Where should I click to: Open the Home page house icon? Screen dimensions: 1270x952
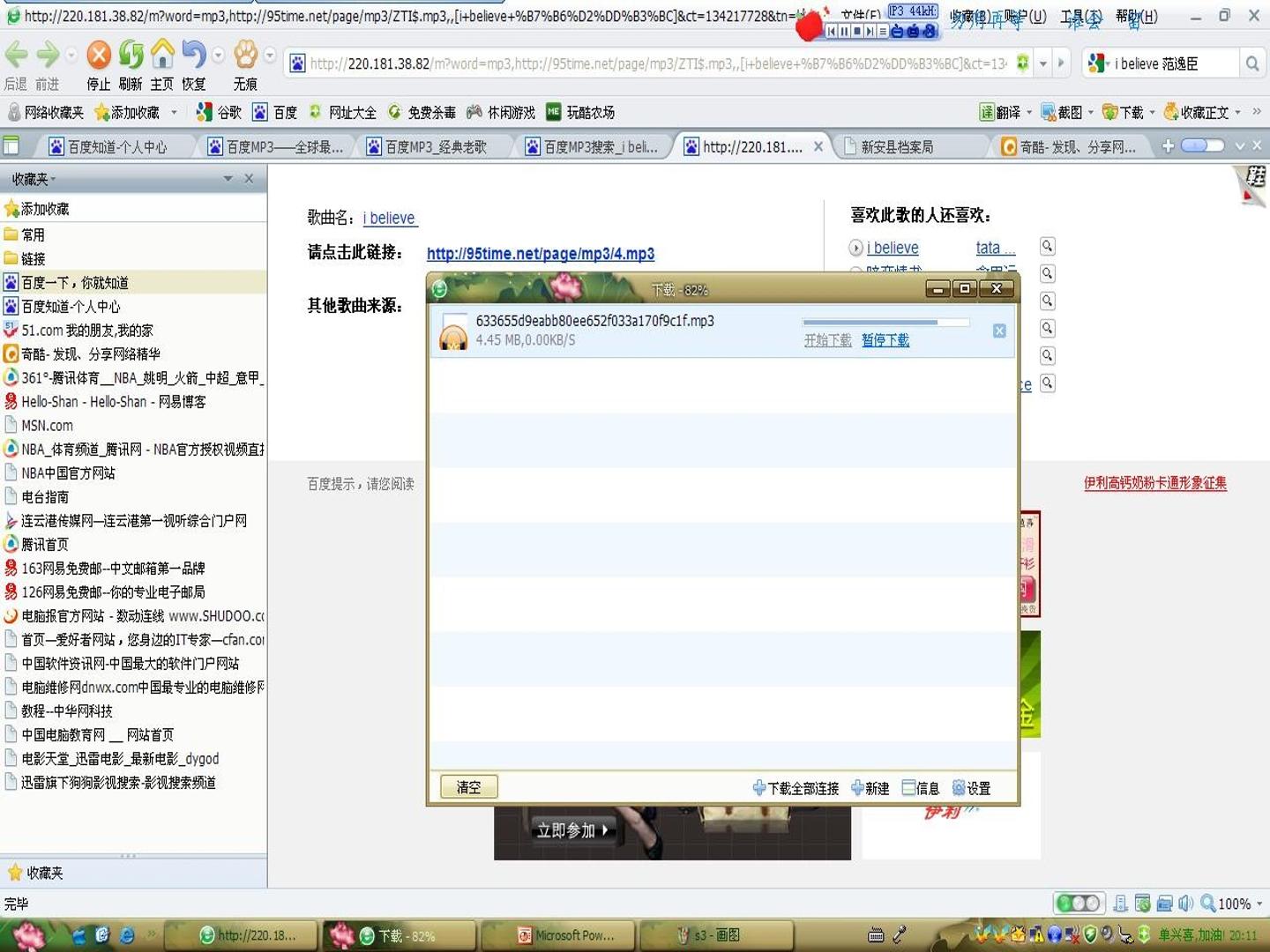tap(162, 55)
